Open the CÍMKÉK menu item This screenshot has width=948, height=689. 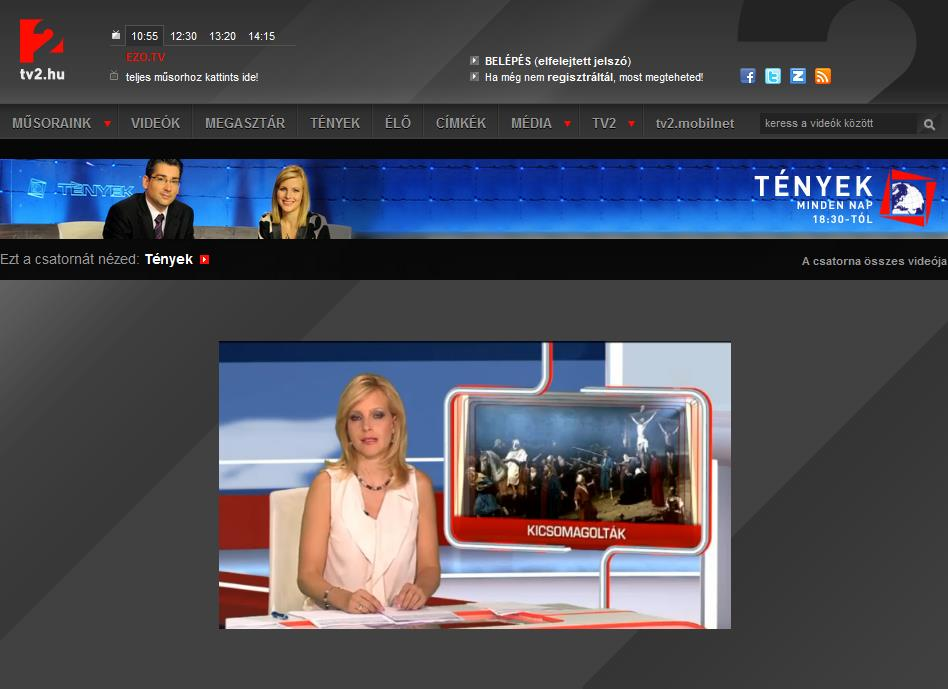click(461, 123)
